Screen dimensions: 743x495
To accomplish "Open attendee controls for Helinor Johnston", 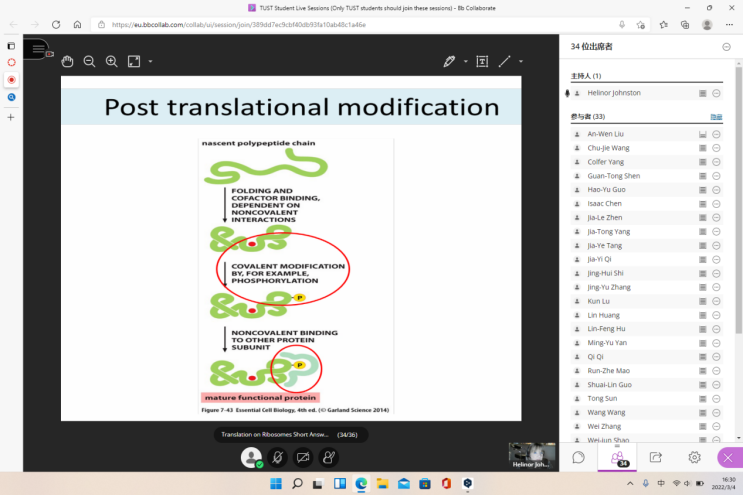I will [716, 93].
